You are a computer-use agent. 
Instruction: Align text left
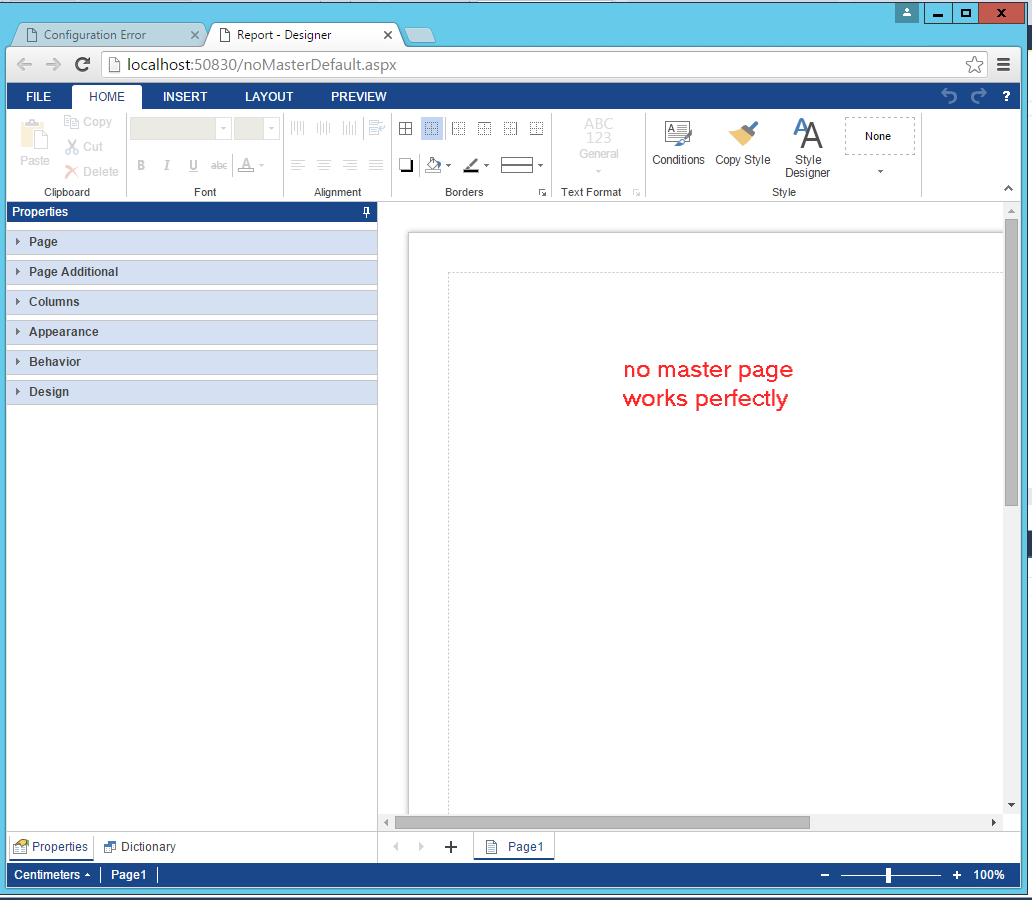(x=298, y=165)
